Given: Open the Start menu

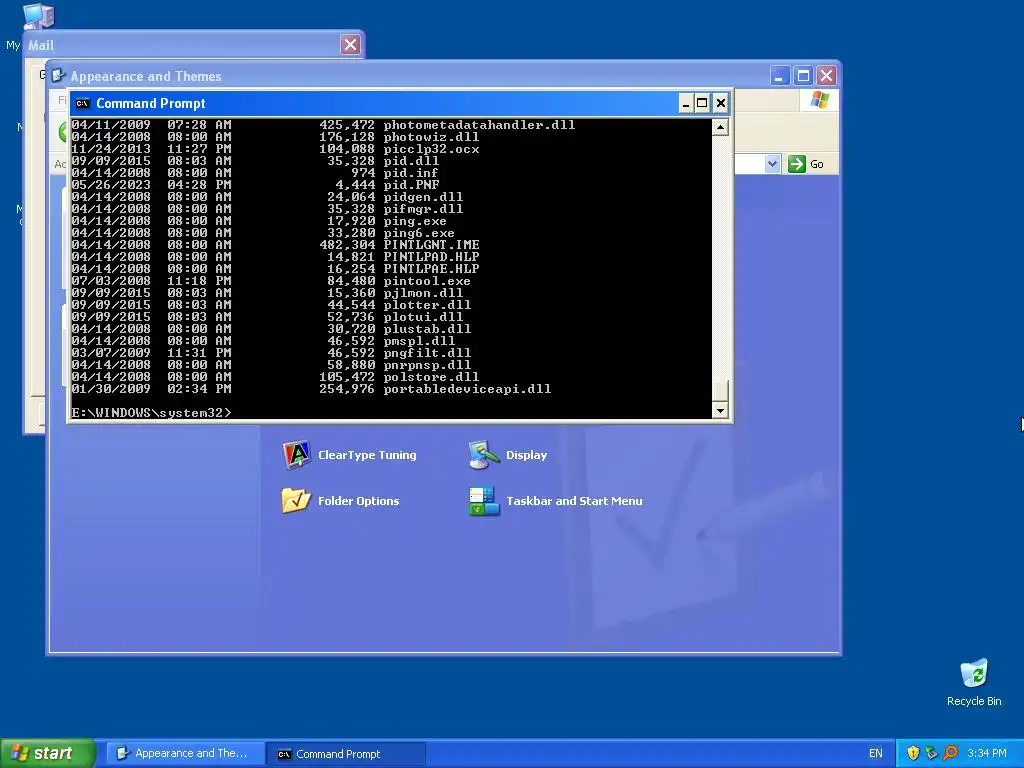Looking at the screenshot, I should (47, 753).
